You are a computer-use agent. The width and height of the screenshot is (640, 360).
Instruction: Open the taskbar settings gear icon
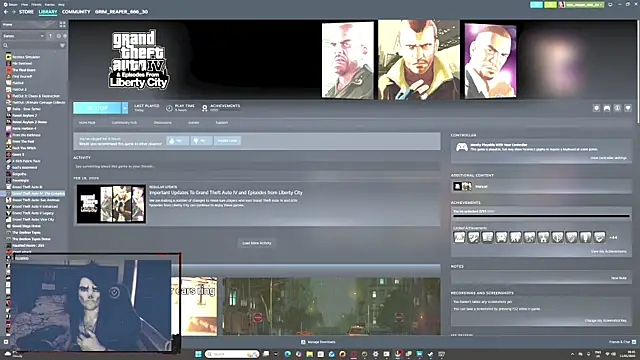pos(375,354)
